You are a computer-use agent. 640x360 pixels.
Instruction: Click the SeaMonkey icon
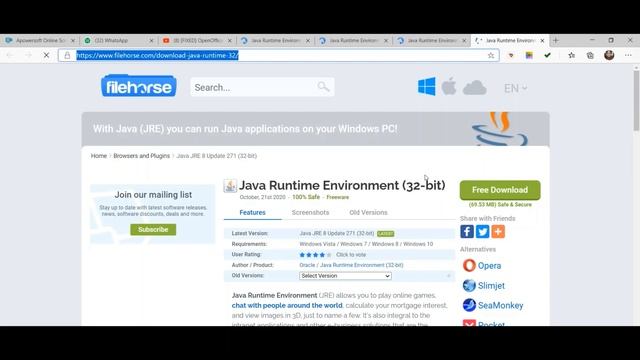[469, 305]
